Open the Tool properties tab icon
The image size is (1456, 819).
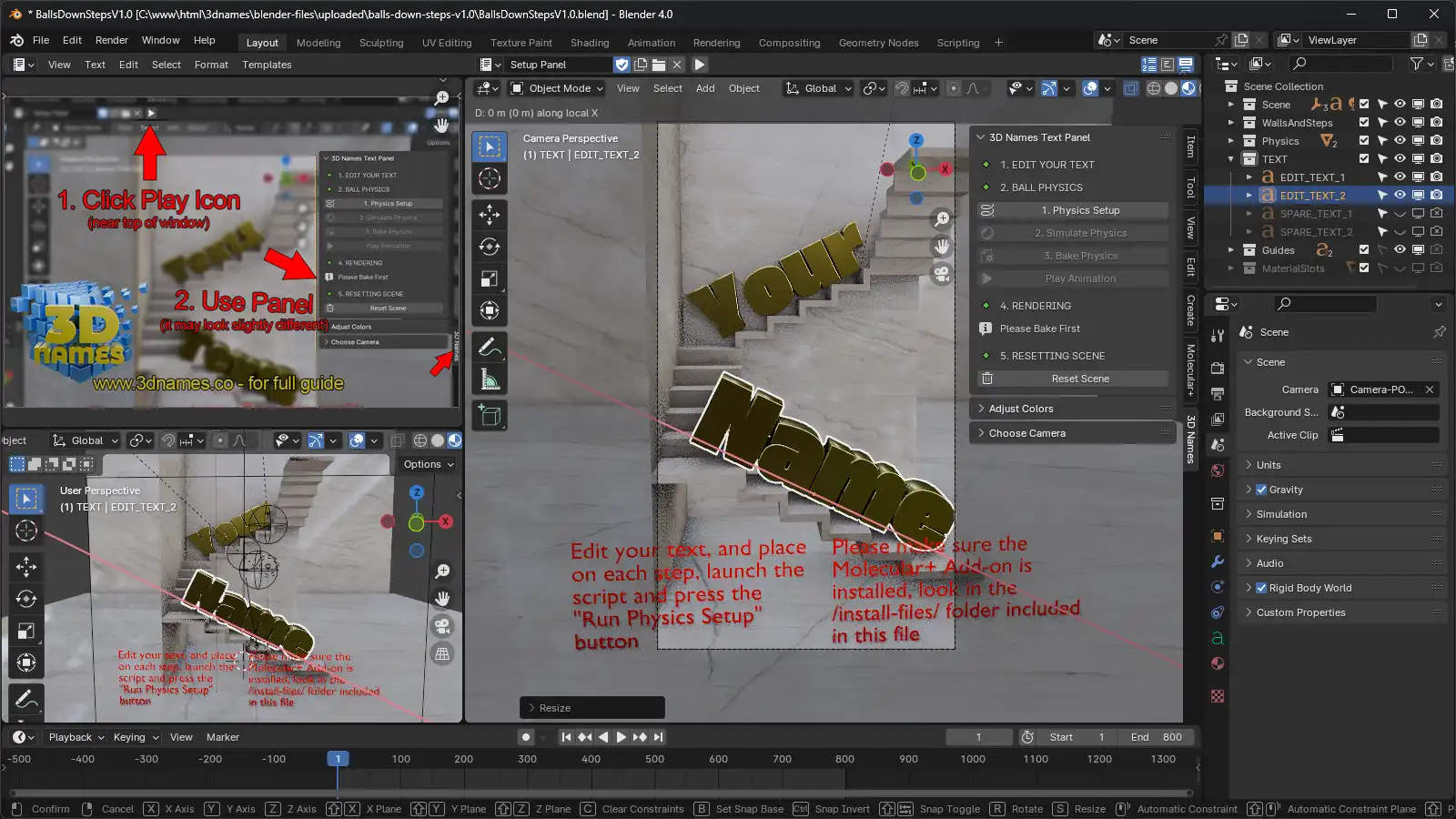coord(1218,335)
